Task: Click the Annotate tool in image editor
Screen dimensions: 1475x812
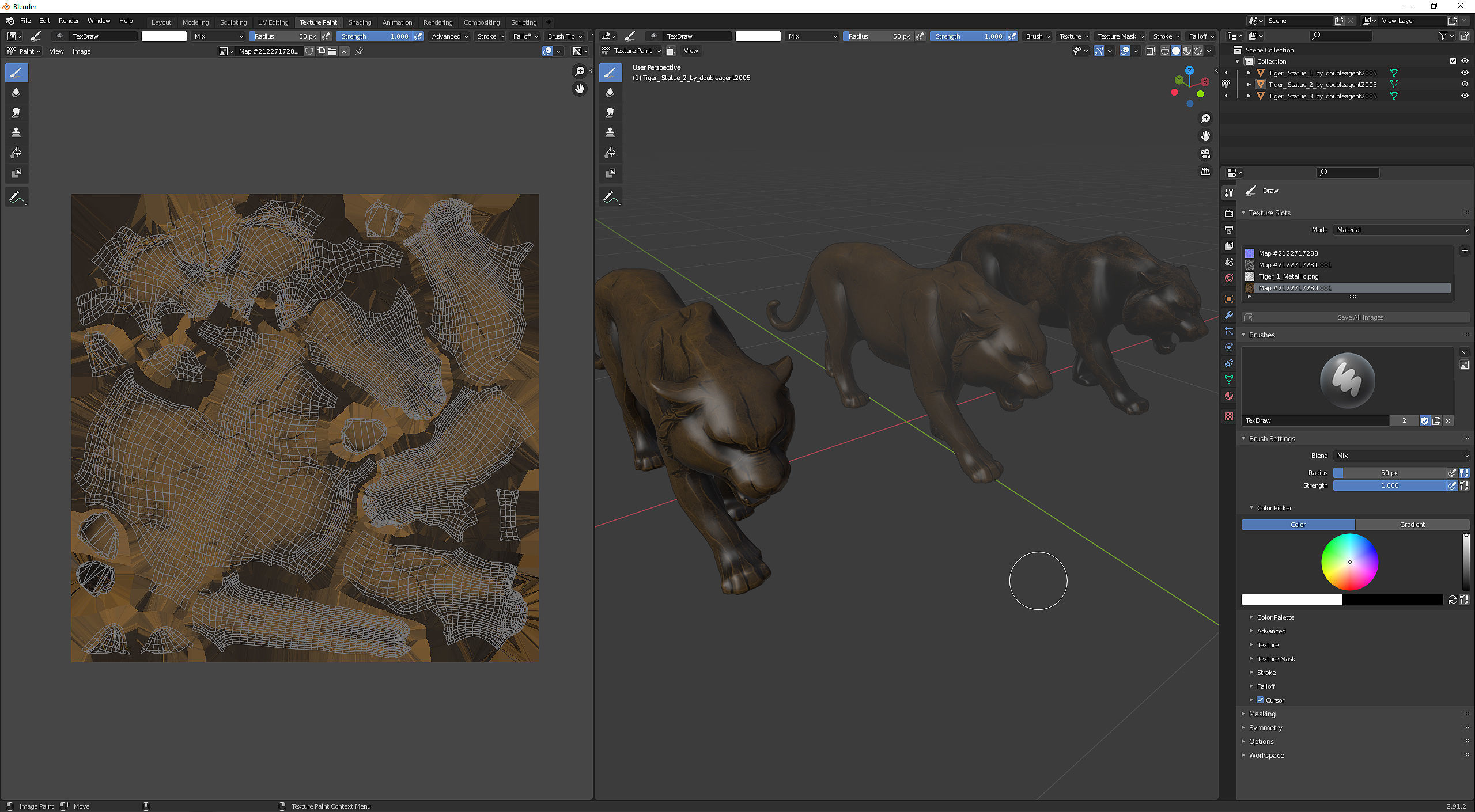Action: point(16,197)
